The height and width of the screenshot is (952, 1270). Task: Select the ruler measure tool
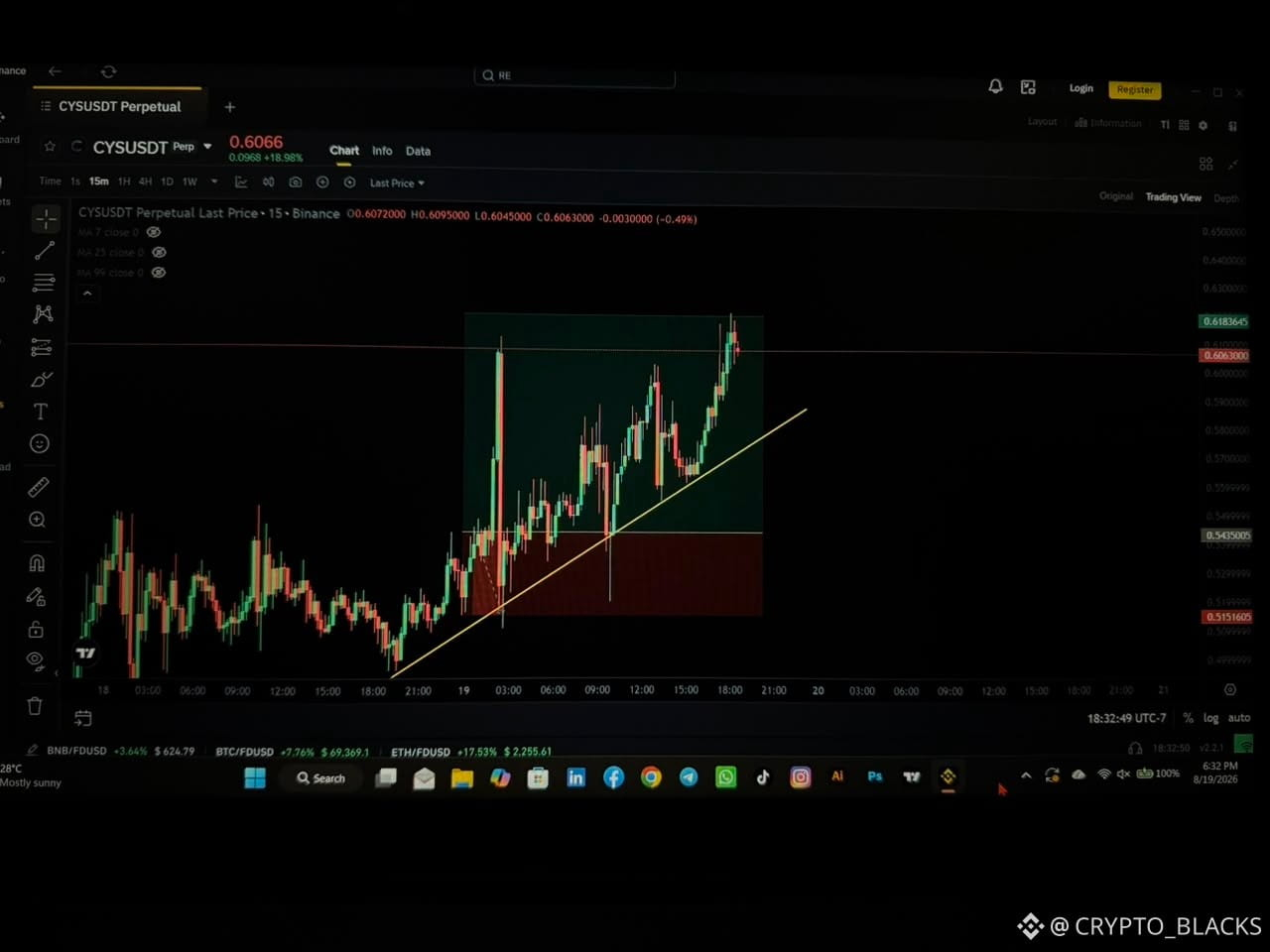[38, 487]
